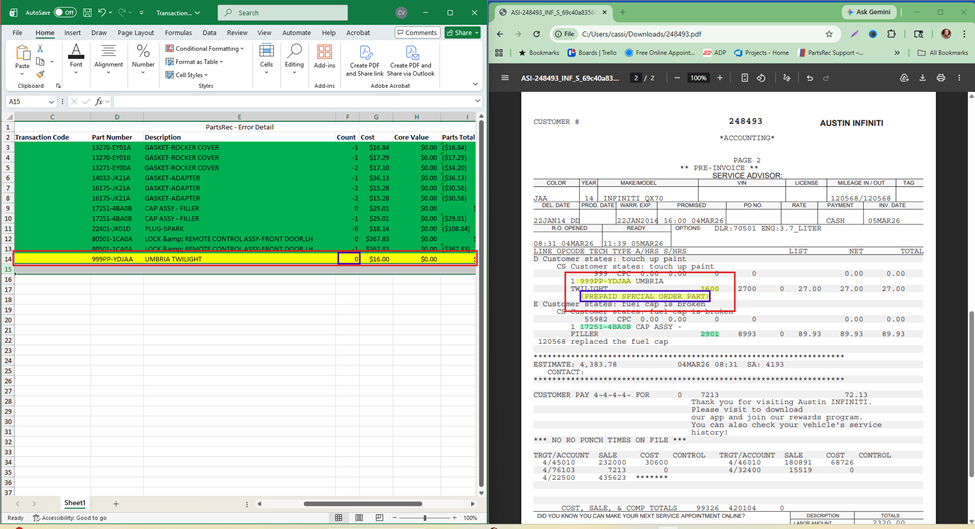Image resolution: width=975 pixels, height=529 pixels.
Task: Switch to Page Break Preview view
Action: 379,518
